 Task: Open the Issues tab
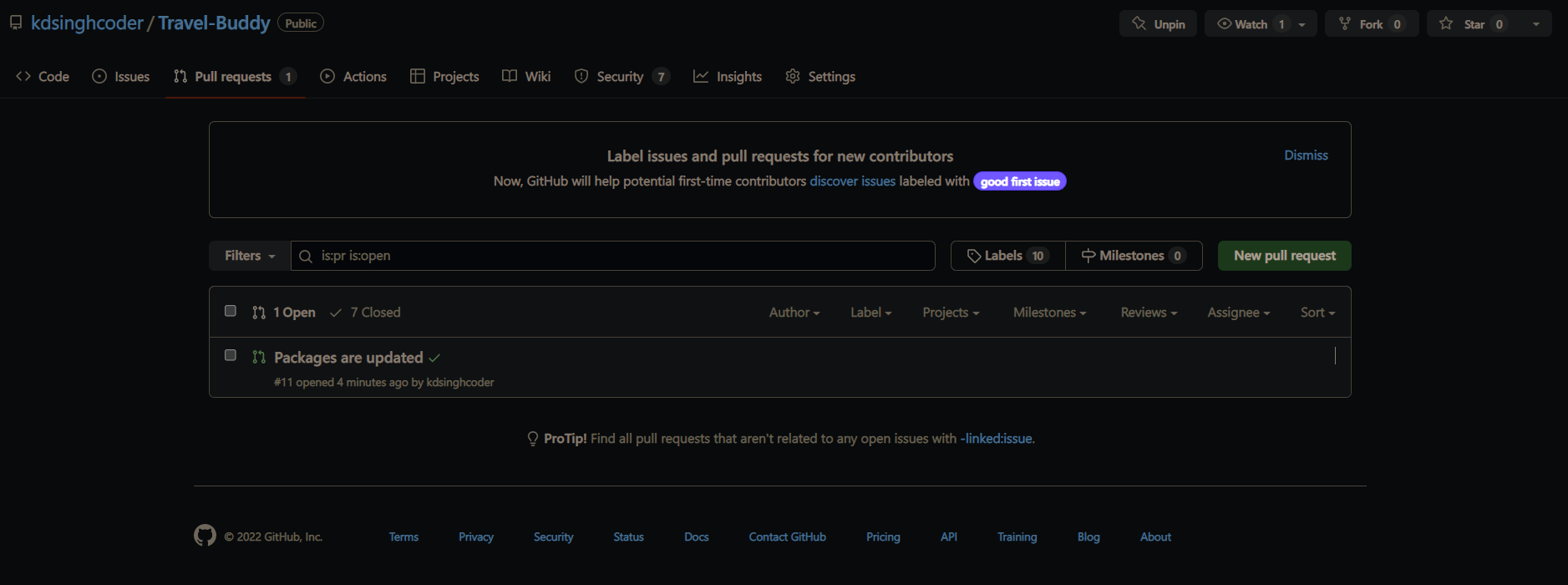[x=121, y=76]
